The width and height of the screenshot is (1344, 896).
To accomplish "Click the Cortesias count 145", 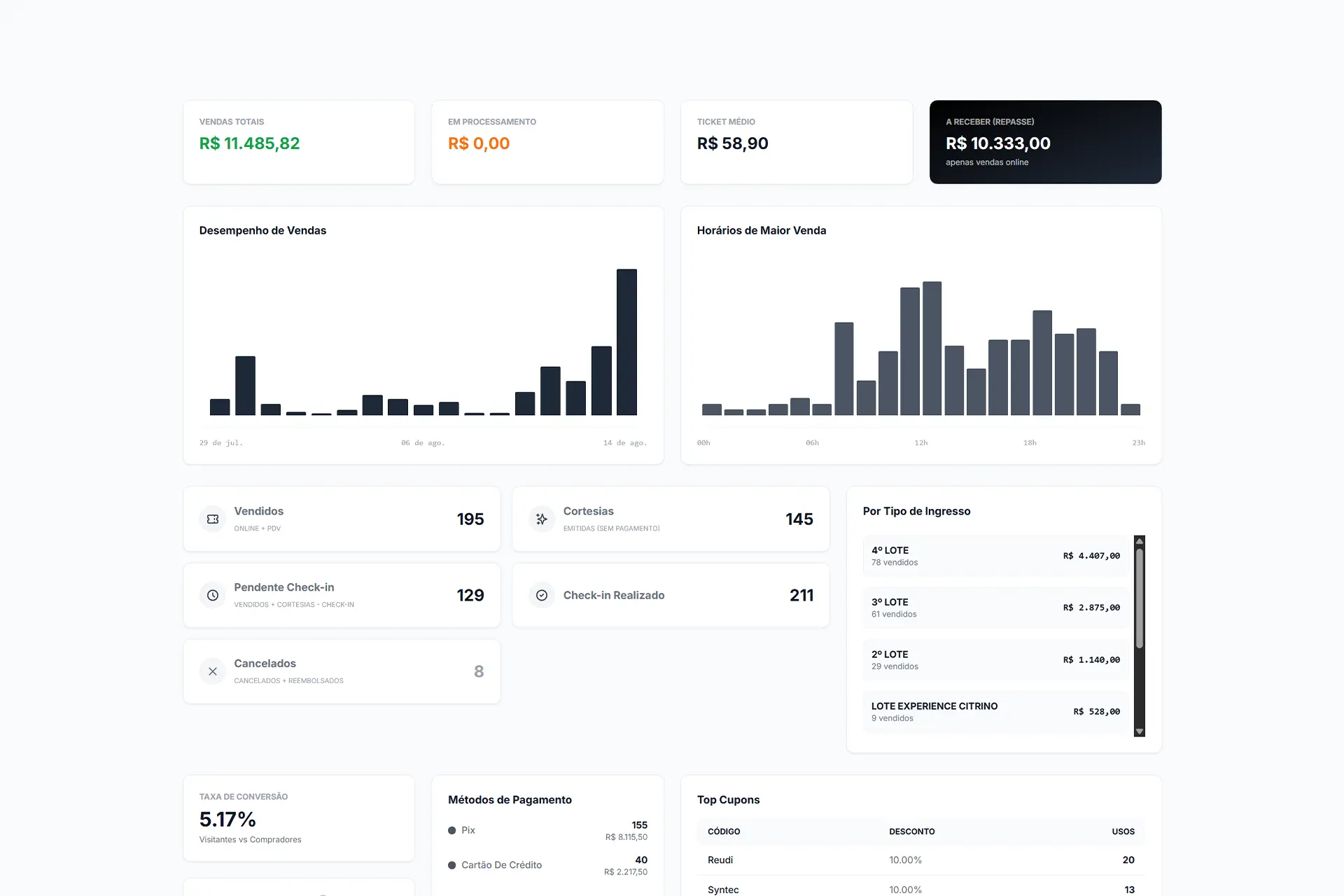I will coord(799,519).
